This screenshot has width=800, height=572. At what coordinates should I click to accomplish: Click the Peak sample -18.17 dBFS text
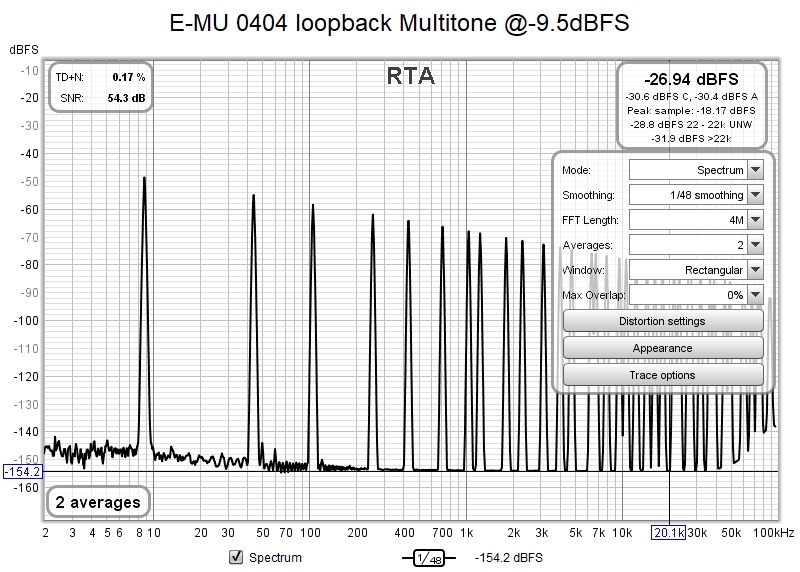pyautogui.click(x=691, y=110)
